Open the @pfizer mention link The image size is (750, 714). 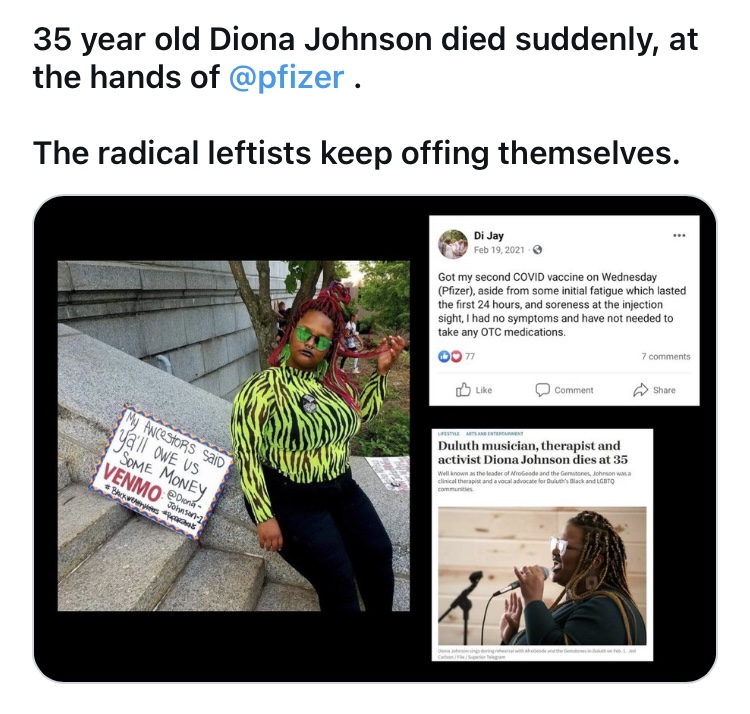coord(287,77)
